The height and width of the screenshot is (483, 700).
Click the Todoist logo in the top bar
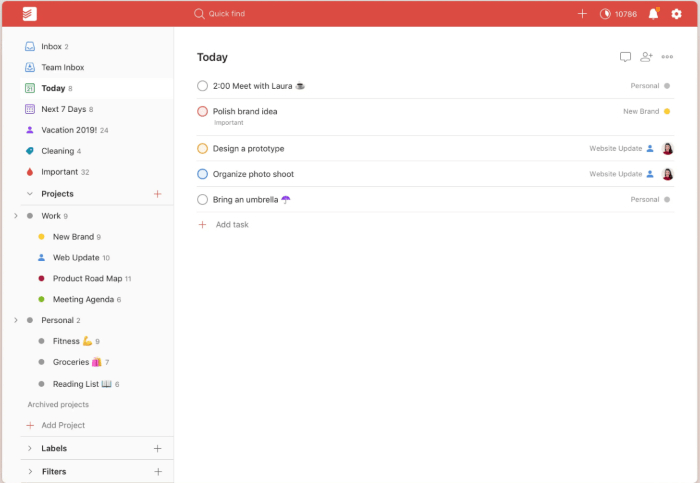(29, 14)
